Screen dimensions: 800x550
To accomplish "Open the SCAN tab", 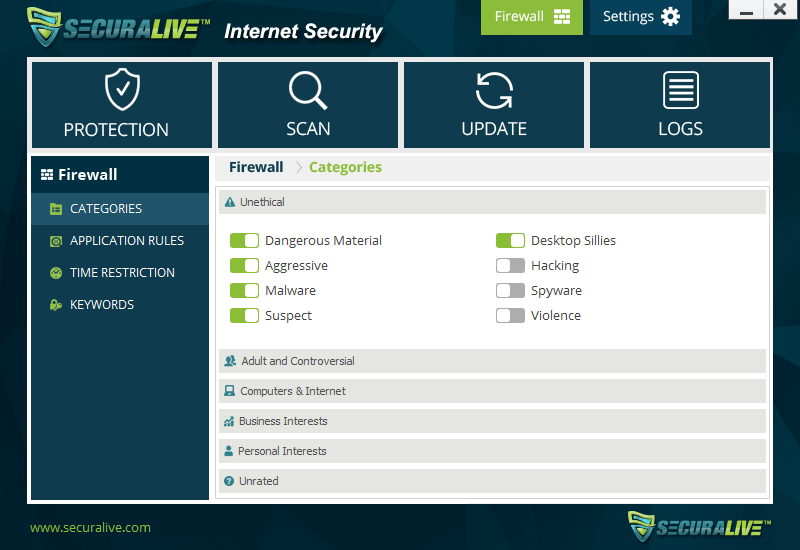I will 308,105.
